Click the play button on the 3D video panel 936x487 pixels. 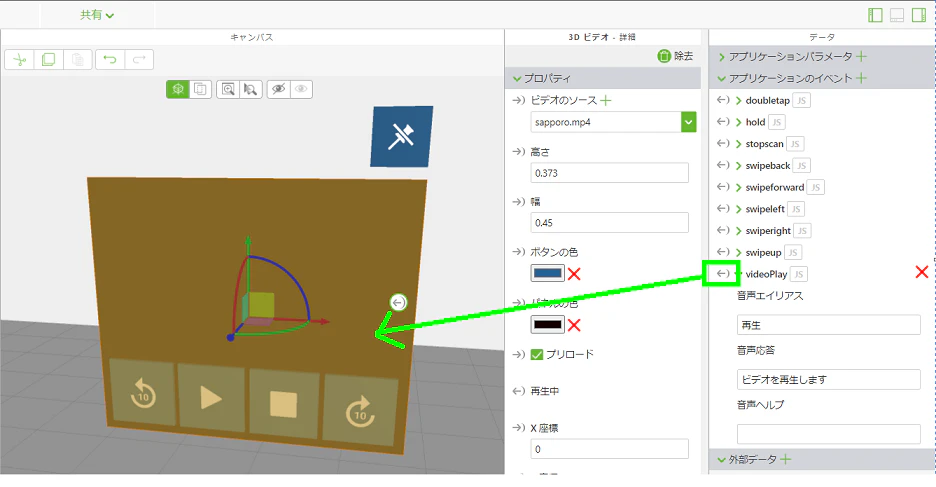pos(211,398)
